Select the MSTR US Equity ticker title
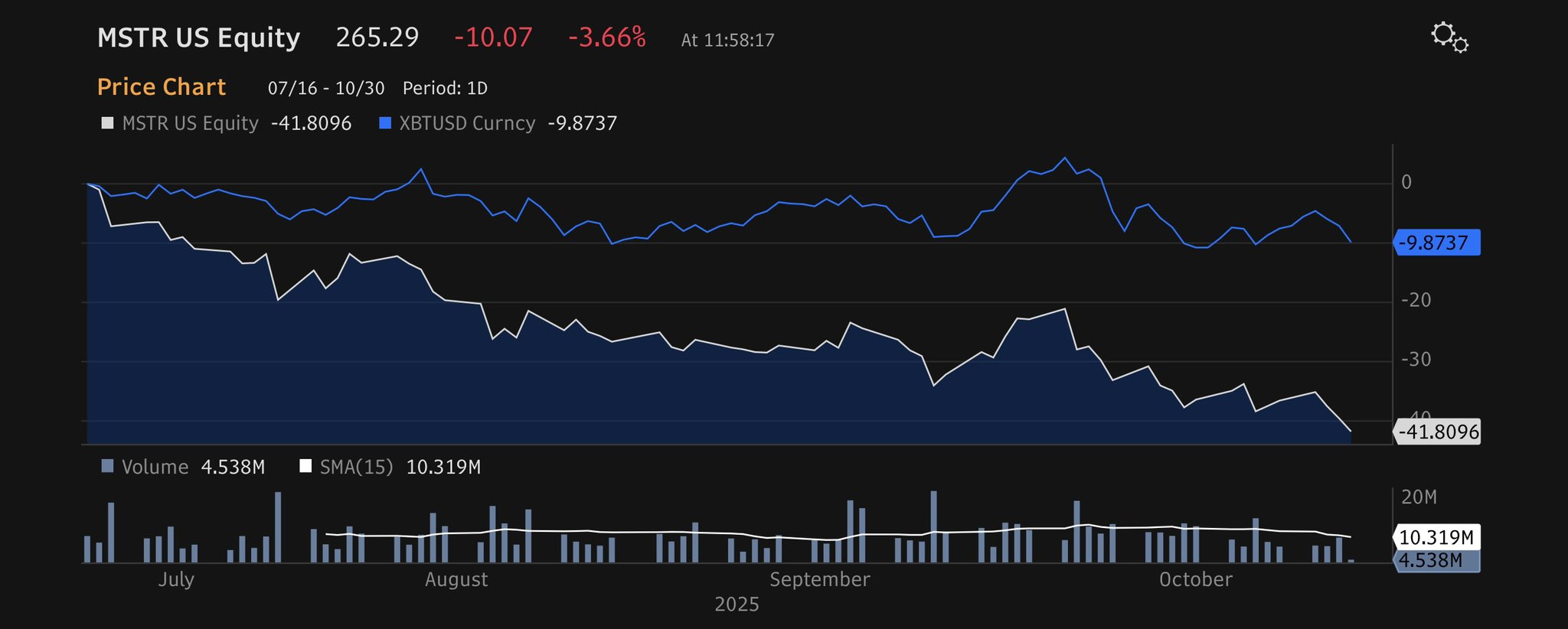 198,37
